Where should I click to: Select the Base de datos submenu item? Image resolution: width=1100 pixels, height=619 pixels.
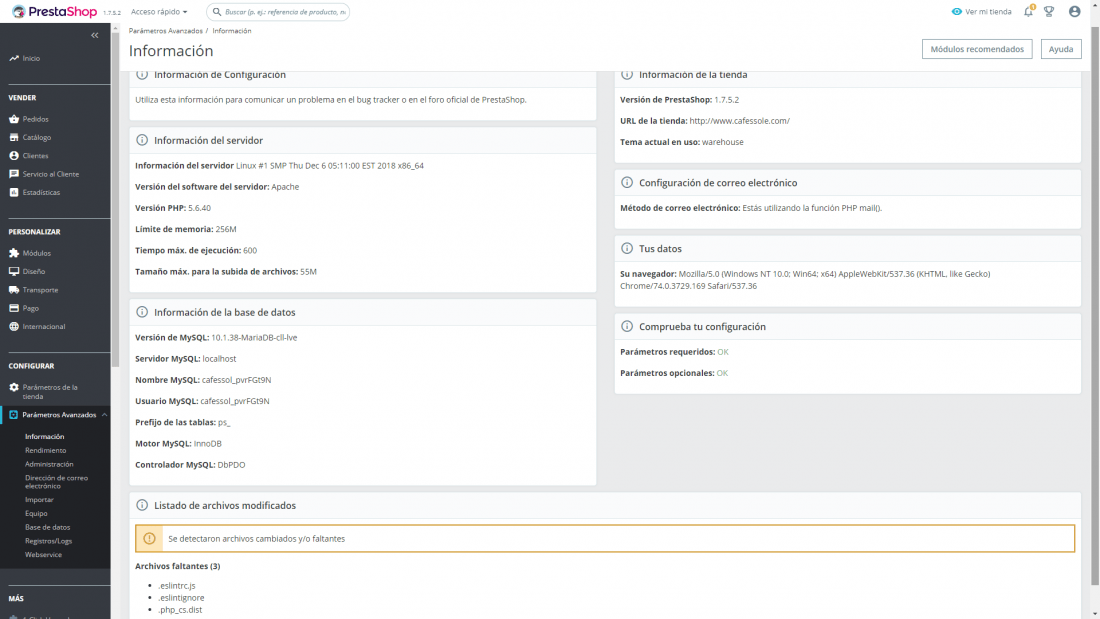[48, 527]
